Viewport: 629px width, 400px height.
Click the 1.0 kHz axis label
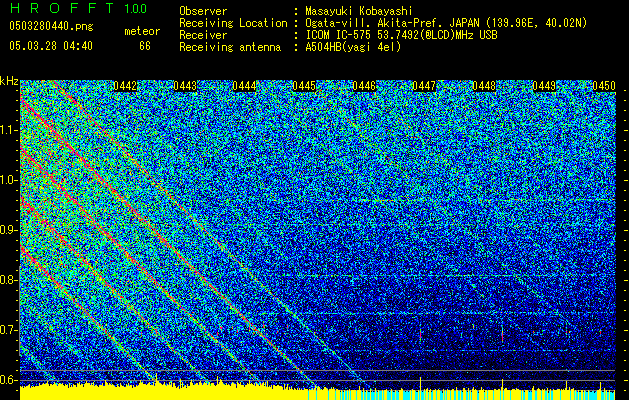click(x=8, y=181)
